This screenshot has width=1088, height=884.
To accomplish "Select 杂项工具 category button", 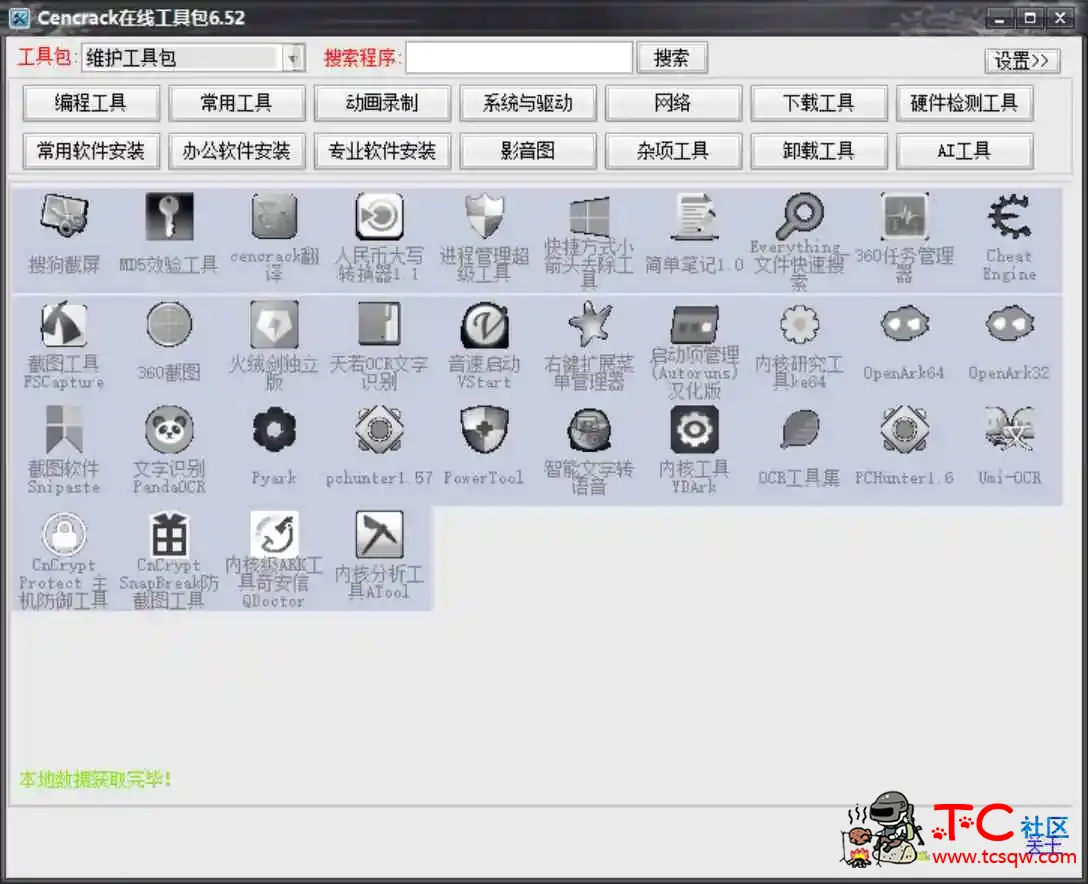I will pyautogui.click(x=673, y=151).
